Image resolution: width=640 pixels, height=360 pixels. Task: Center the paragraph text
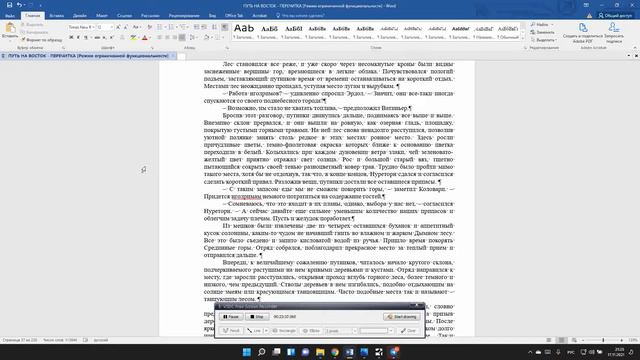click(x=167, y=38)
